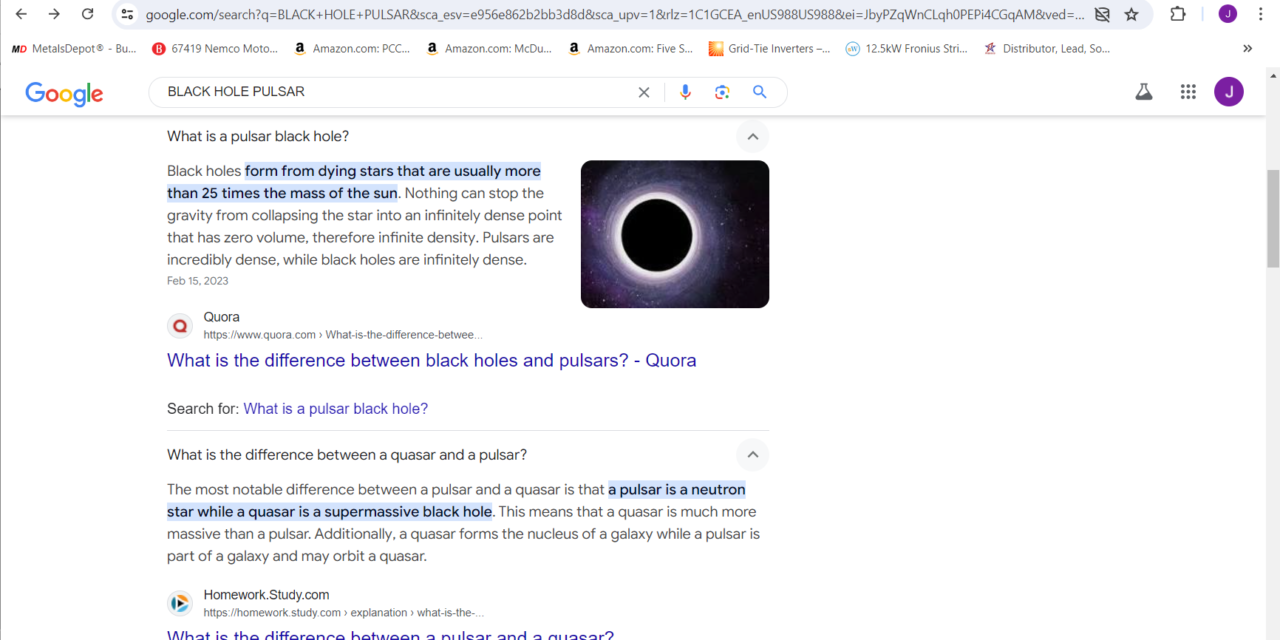
Task: Open Chrome three-dot menu
Action: [x=1260, y=14]
